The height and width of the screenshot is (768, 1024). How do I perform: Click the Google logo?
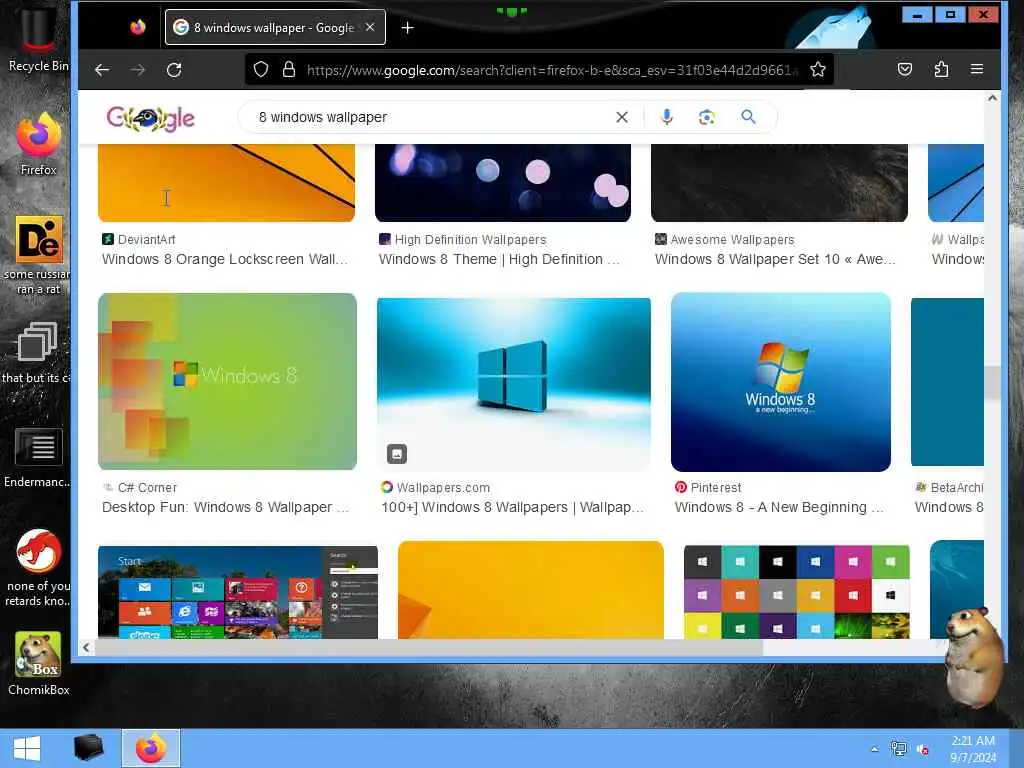tap(150, 118)
